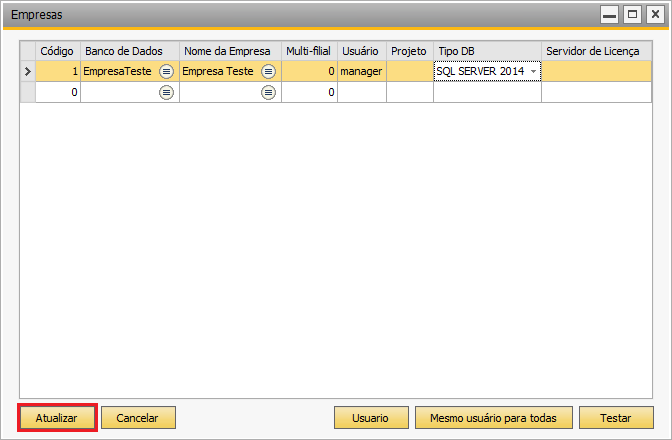
Task: Click the Multi-filial cell in empty row
Action: click(x=309, y=92)
